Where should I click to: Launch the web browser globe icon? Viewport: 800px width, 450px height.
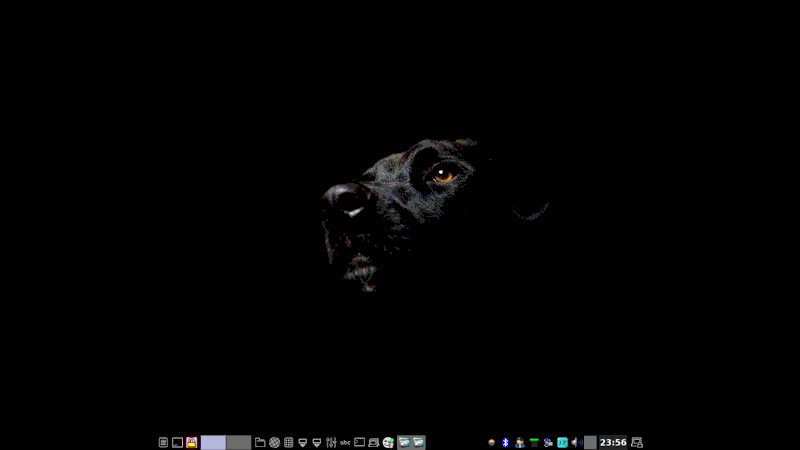pyautogui.click(x=274, y=442)
